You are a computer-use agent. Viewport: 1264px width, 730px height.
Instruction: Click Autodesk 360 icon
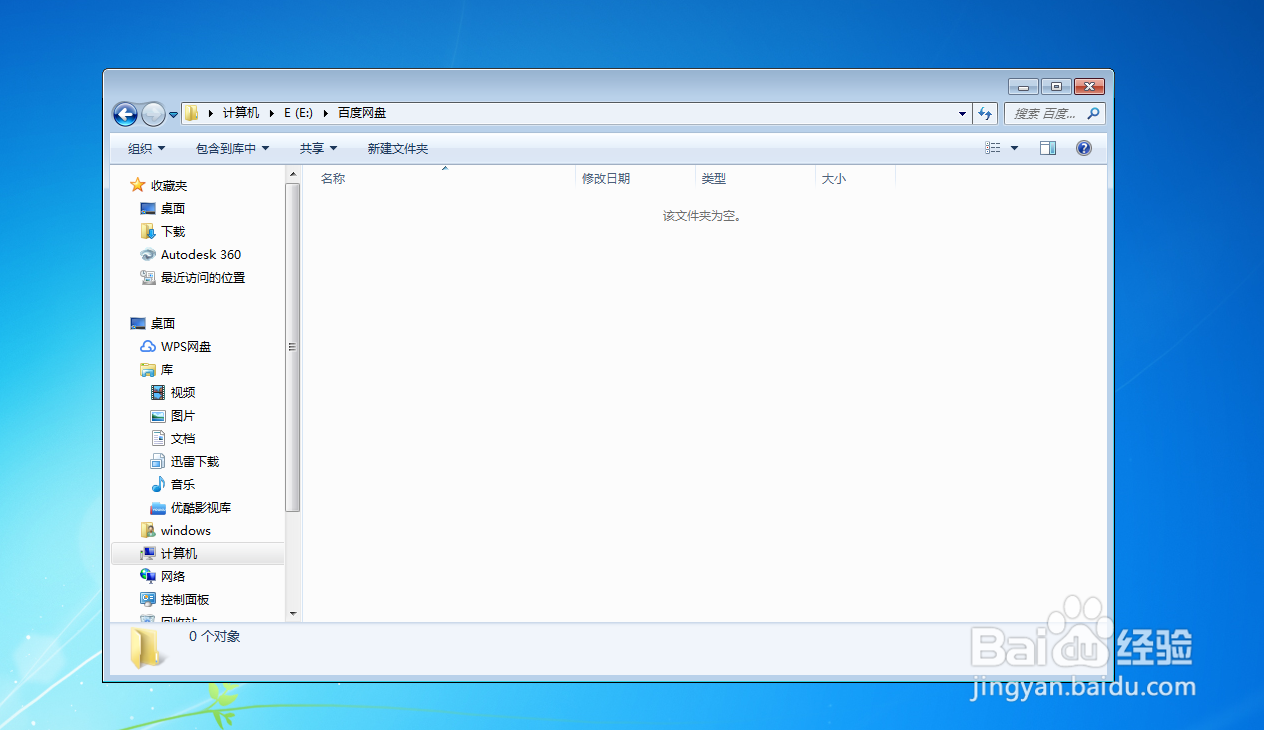click(x=148, y=254)
